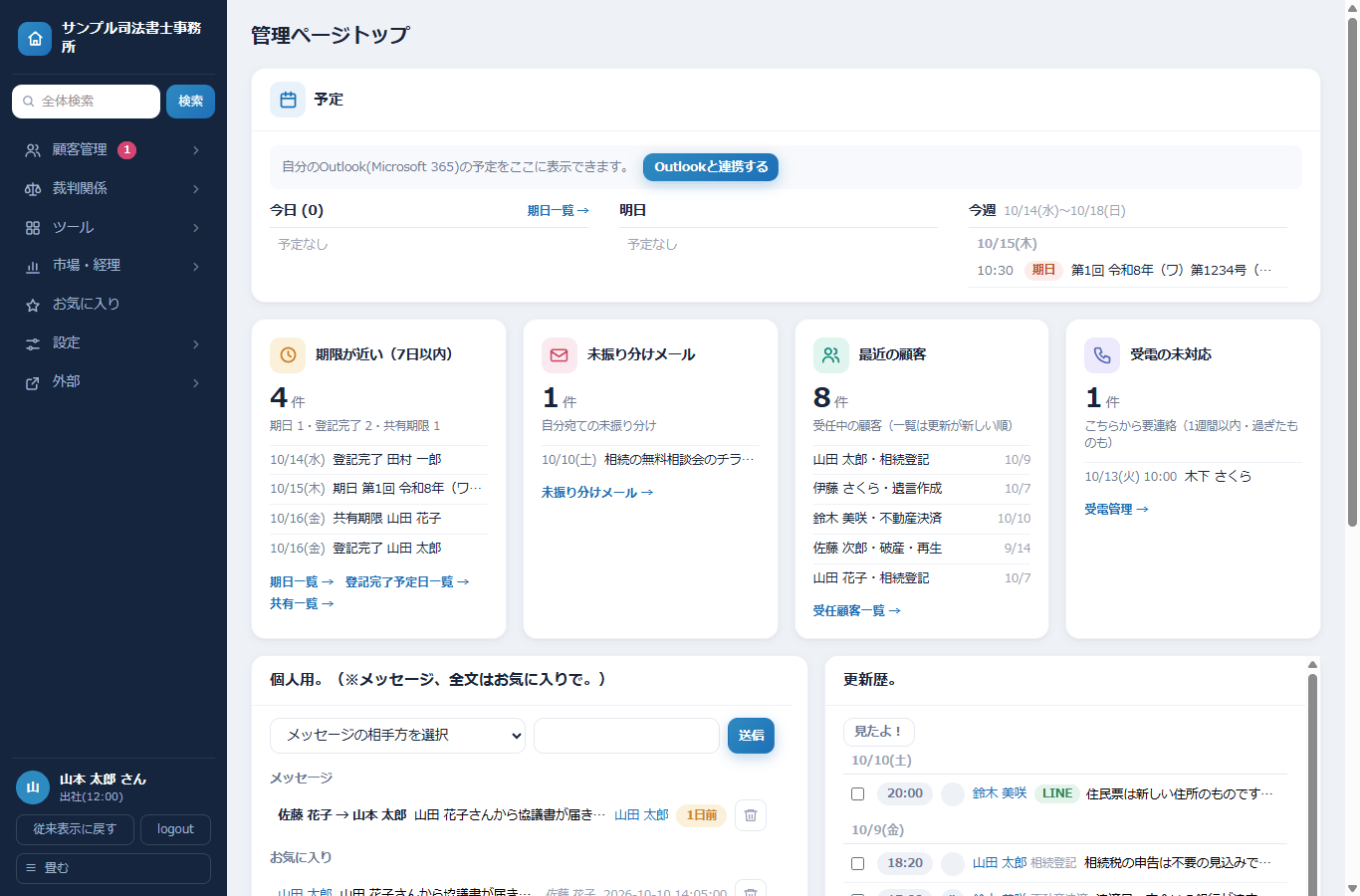Send message with the 送信 button

[751, 736]
